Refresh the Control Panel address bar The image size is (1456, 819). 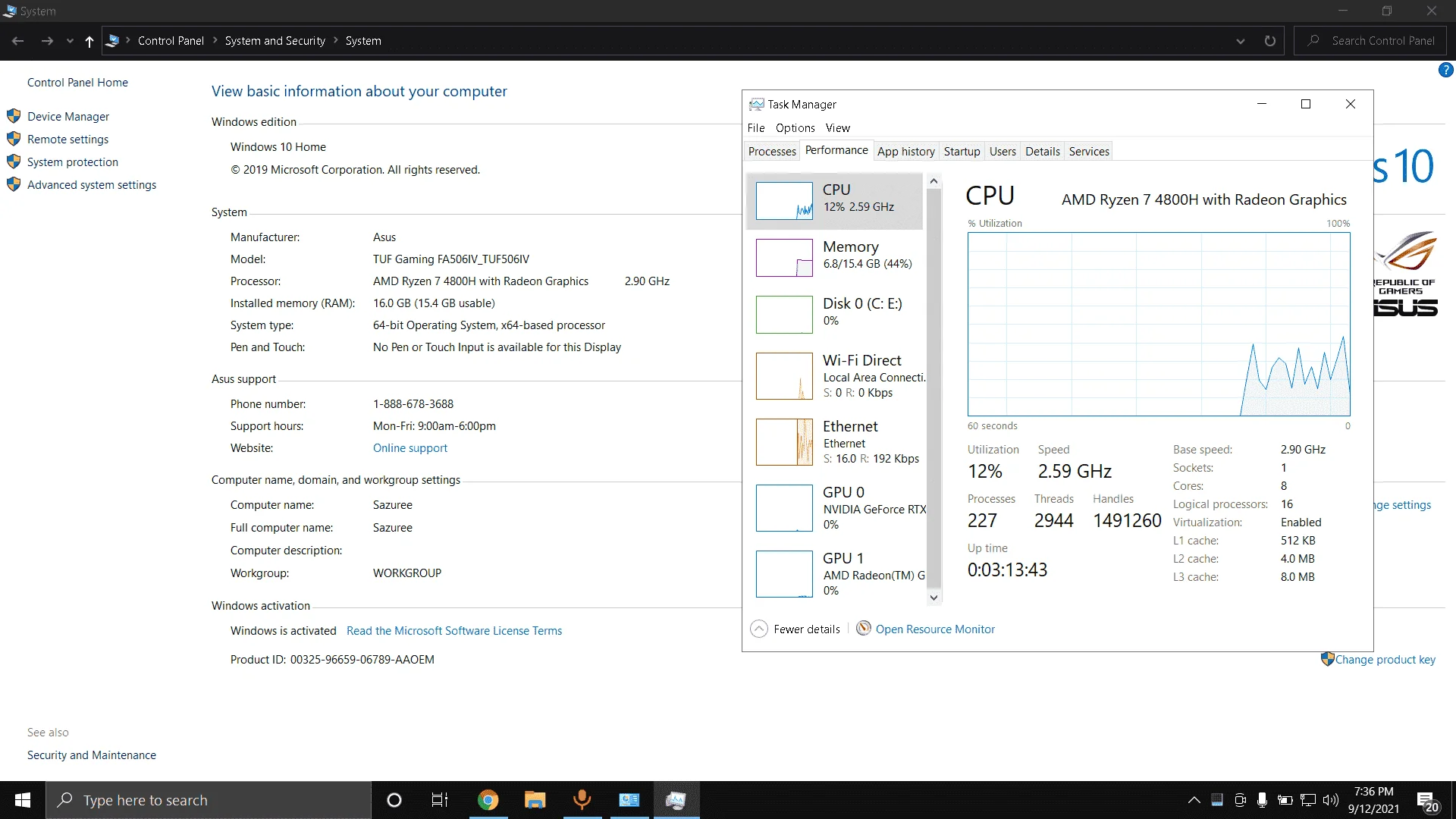click(x=1269, y=41)
